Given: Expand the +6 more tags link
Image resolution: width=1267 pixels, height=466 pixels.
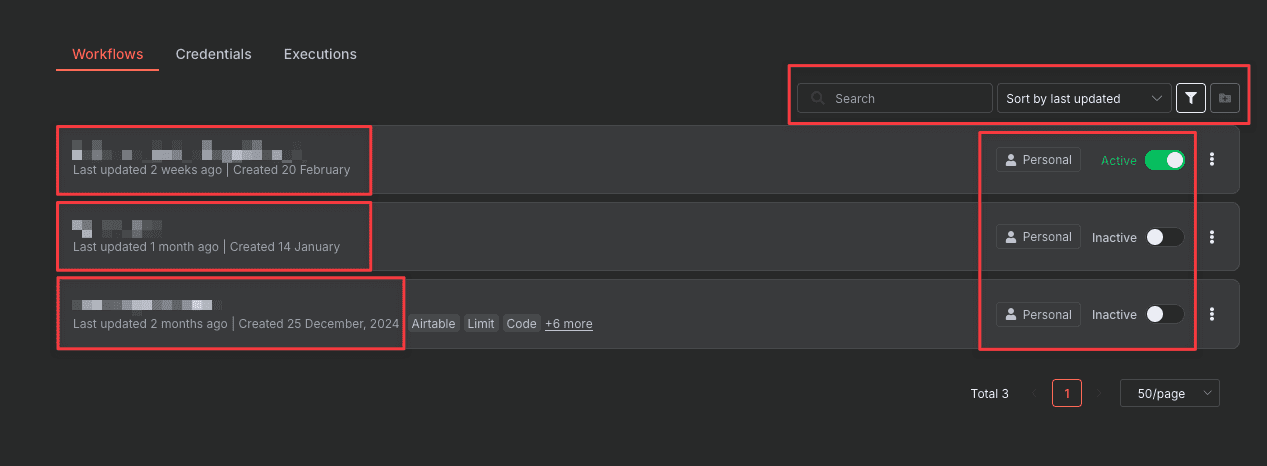Looking at the screenshot, I should pyautogui.click(x=569, y=324).
